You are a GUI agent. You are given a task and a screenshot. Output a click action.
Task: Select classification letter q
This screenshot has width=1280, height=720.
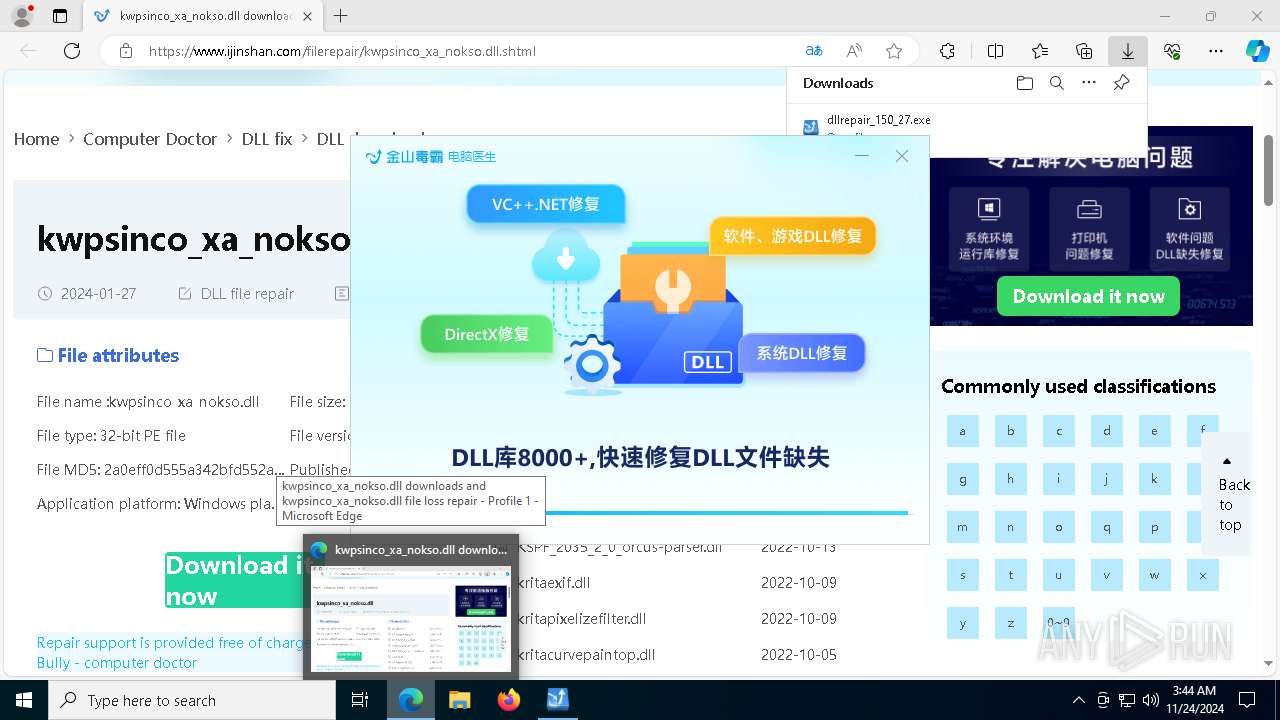click(x=1106, y=527)
